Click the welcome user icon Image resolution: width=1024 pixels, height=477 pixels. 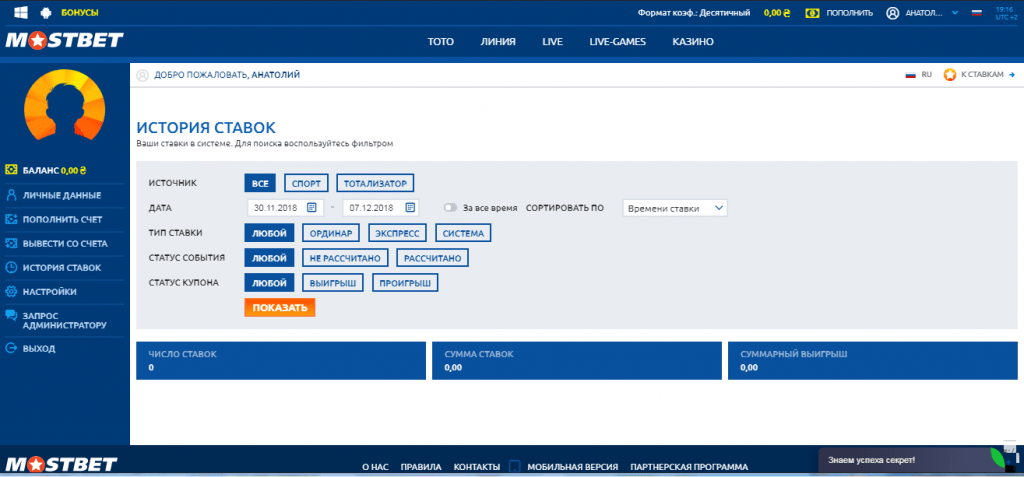point(142,75)
